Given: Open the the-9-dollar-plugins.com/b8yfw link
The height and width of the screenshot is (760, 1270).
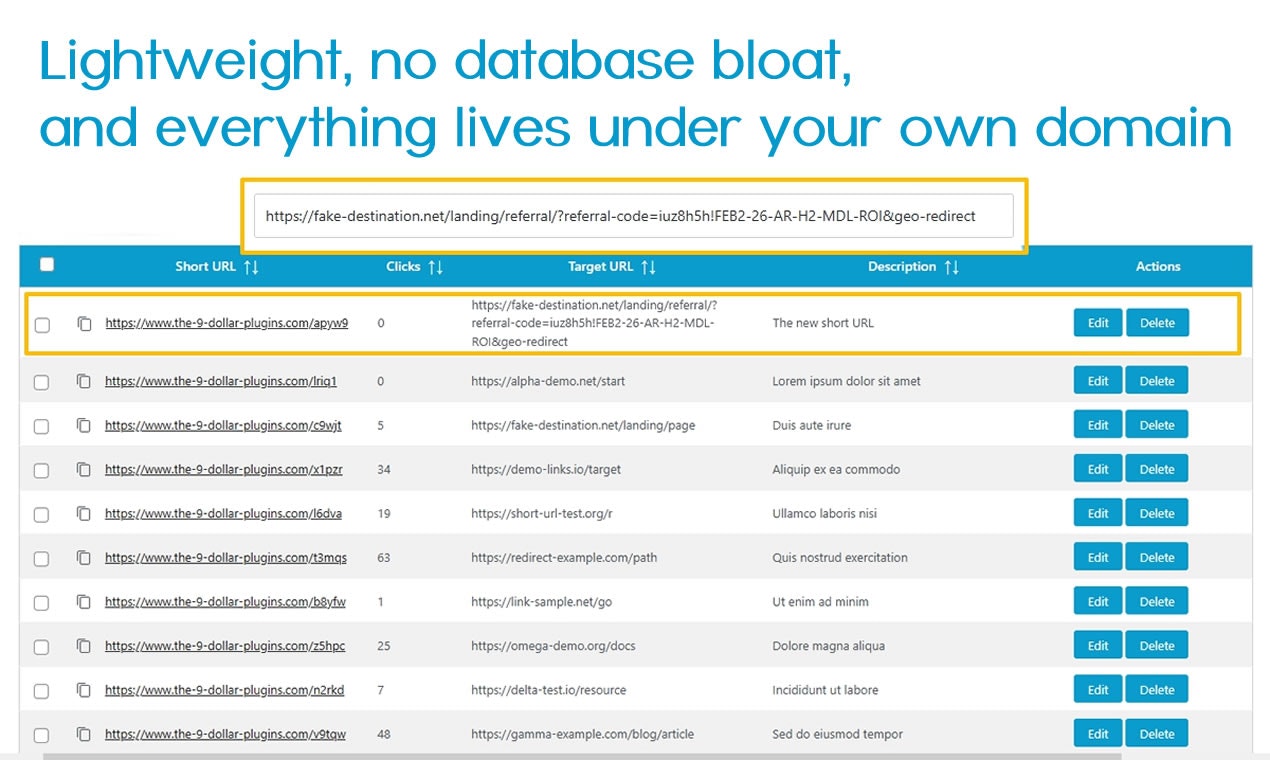Looking at the screenshot, I should coord(225,601).
